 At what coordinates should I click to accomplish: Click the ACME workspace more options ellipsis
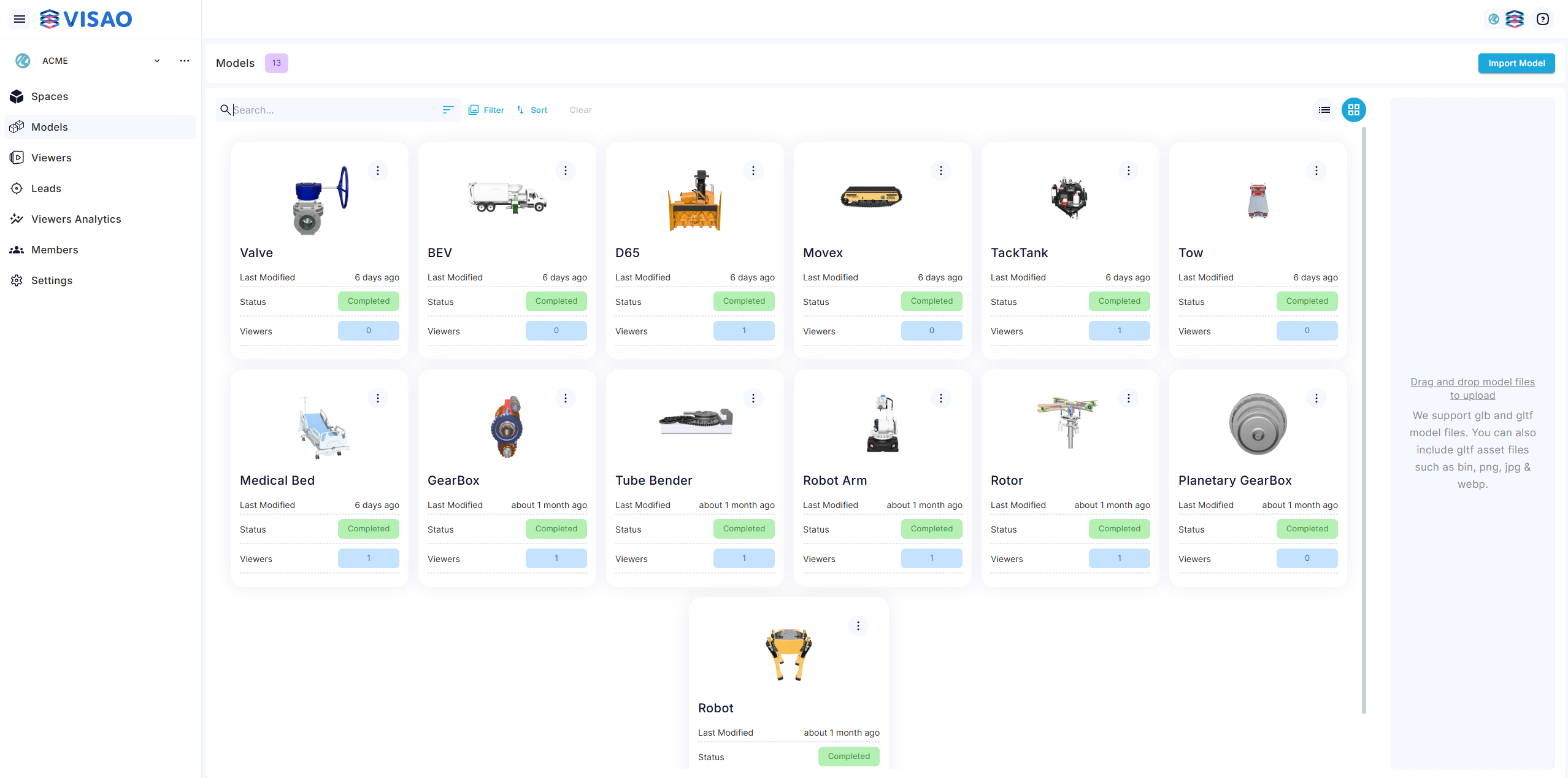(184, 61)
